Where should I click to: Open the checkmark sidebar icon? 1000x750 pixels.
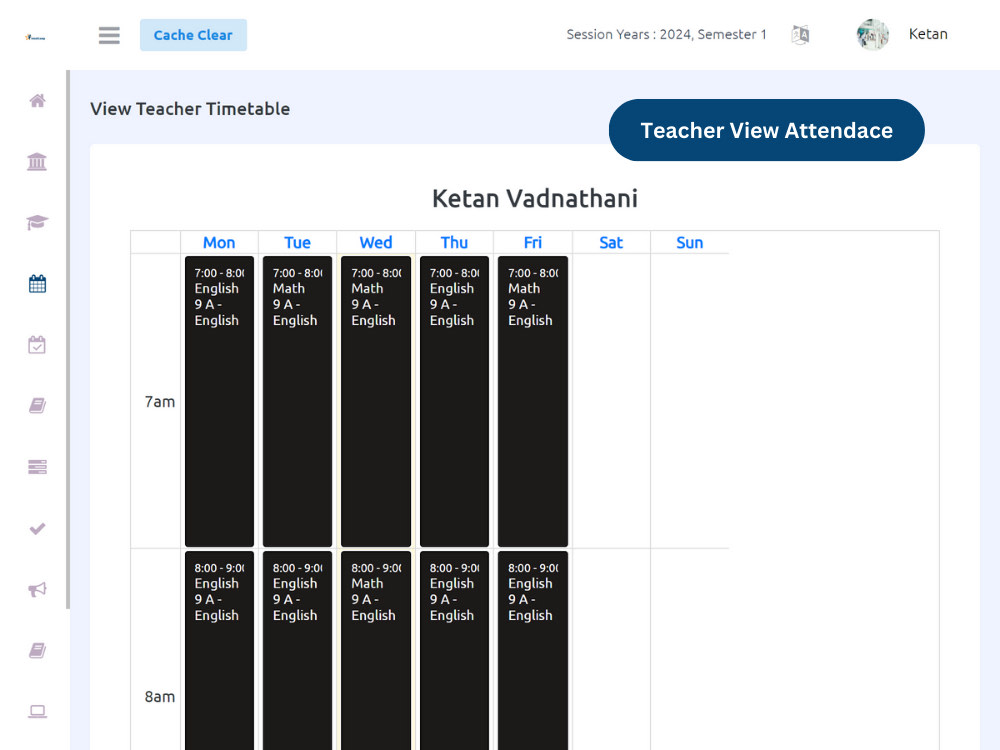(38, 529)
